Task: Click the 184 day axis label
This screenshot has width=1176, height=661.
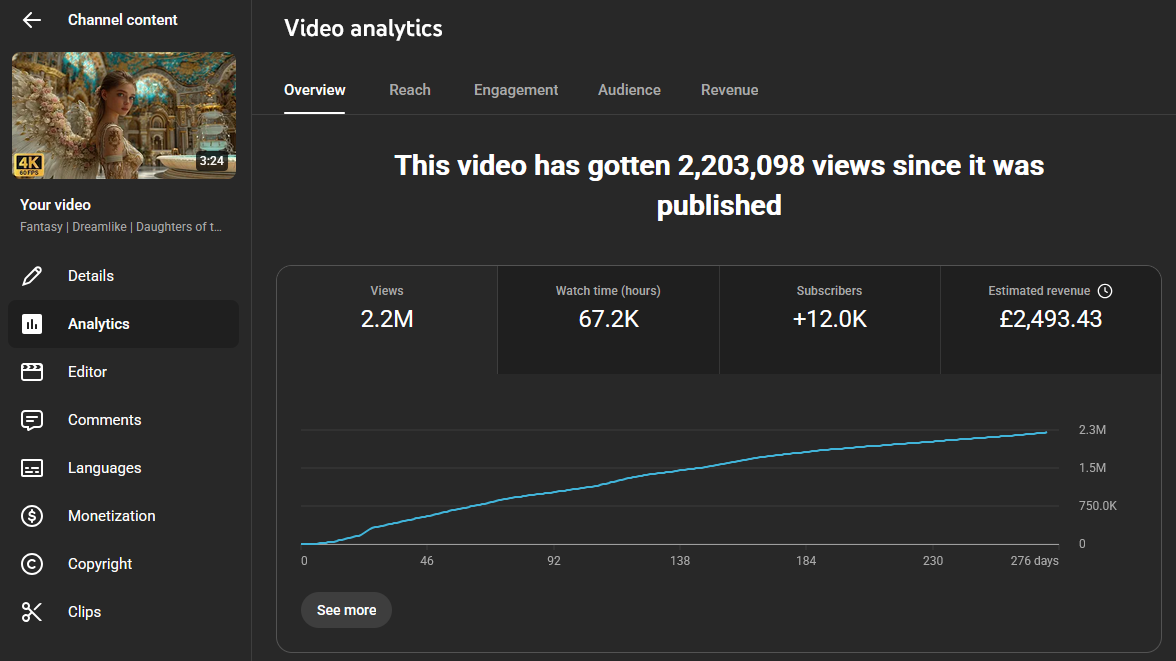Action: [806, 560]
